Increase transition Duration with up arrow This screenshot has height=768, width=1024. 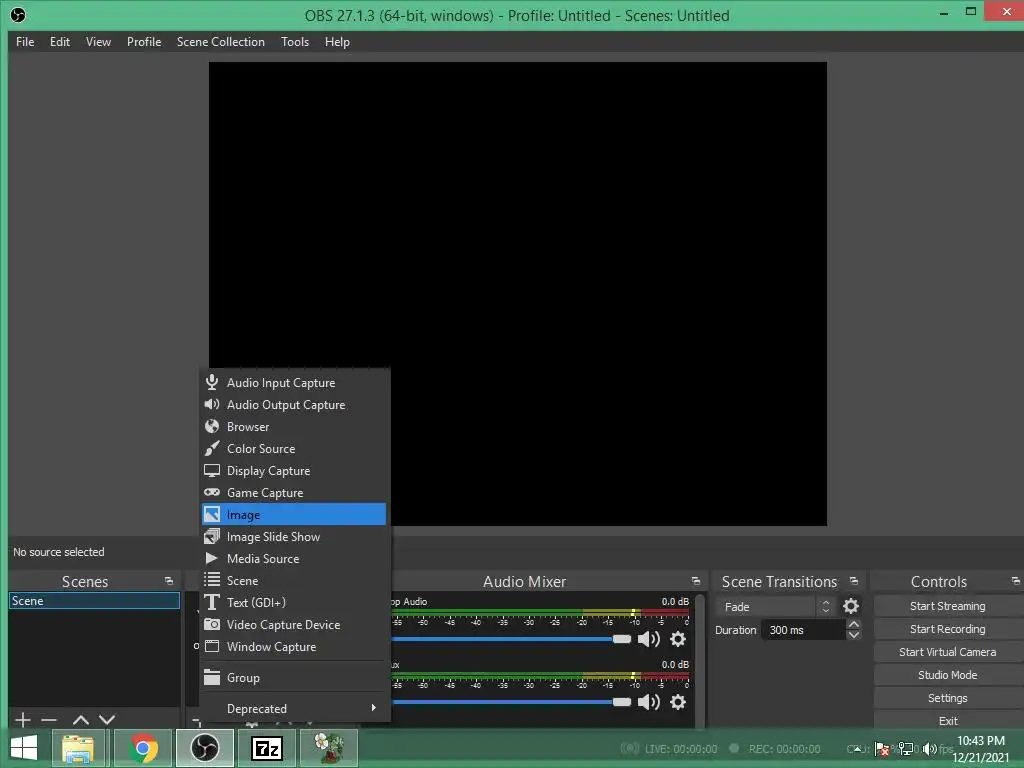[x=854, y=625]
